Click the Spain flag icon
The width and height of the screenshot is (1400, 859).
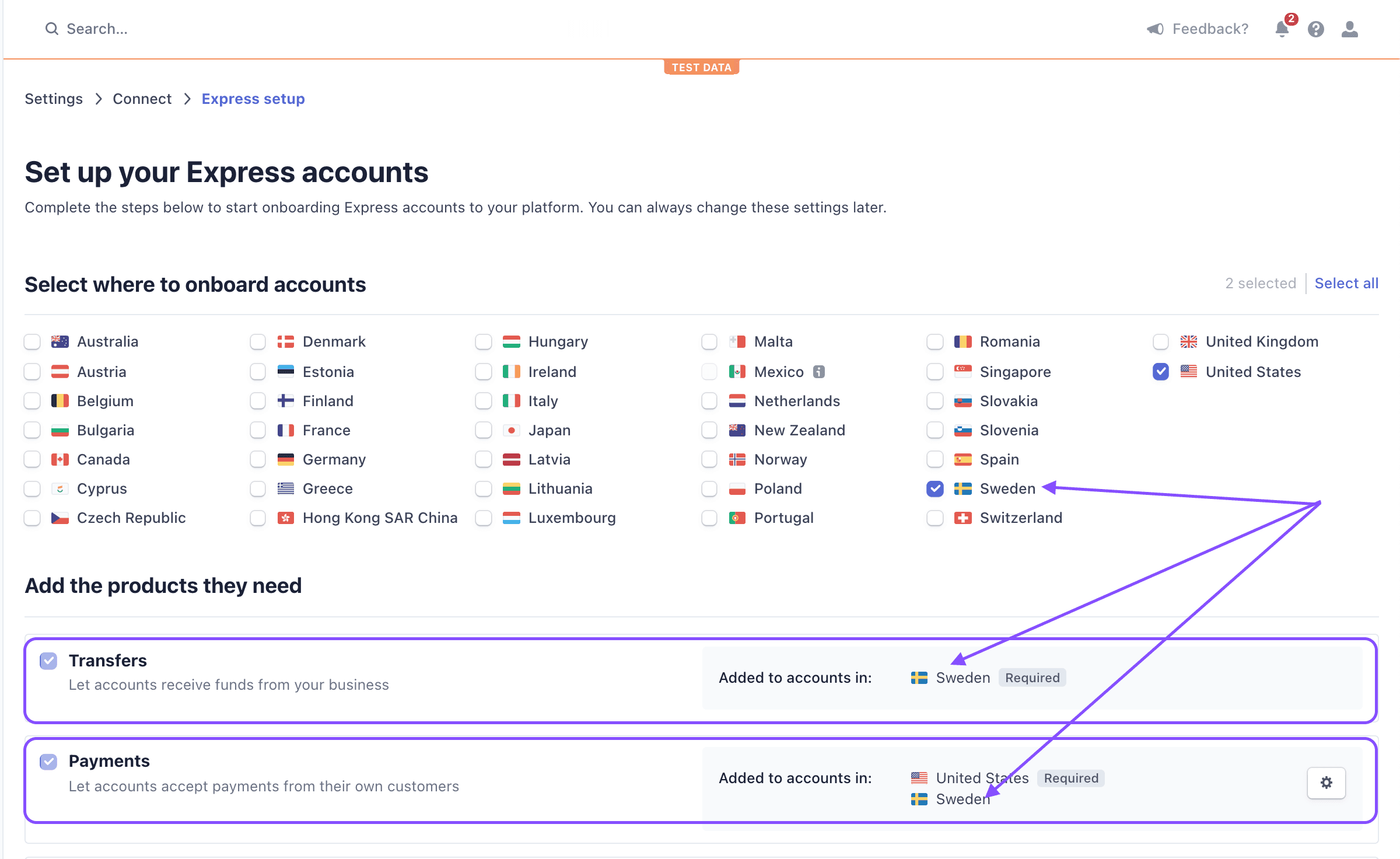(x=963, y=459)
